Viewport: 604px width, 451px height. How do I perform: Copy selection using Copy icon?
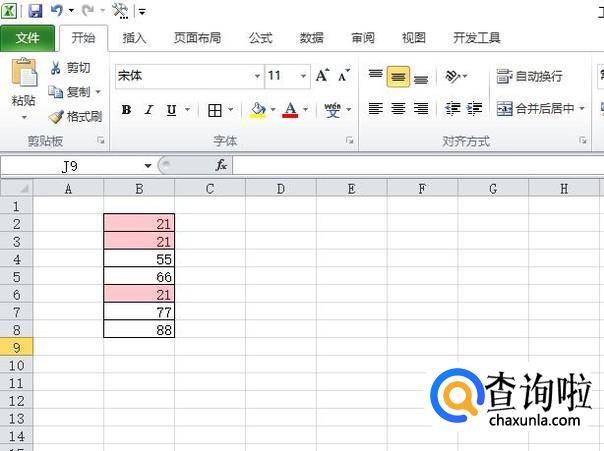(55, 92)
